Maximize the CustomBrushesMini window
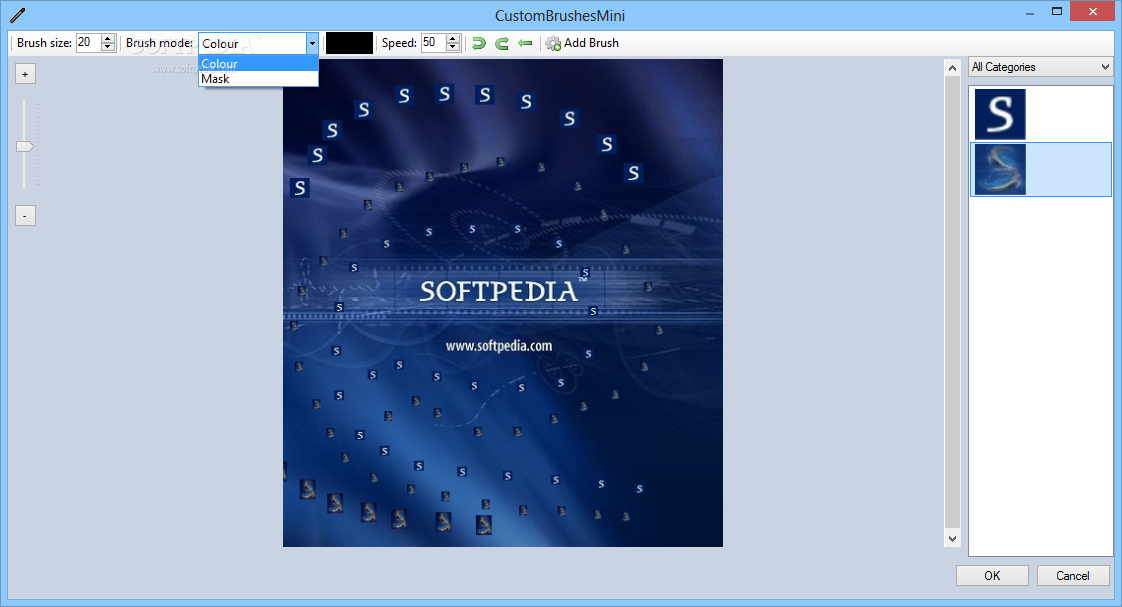 [1056, 11]
